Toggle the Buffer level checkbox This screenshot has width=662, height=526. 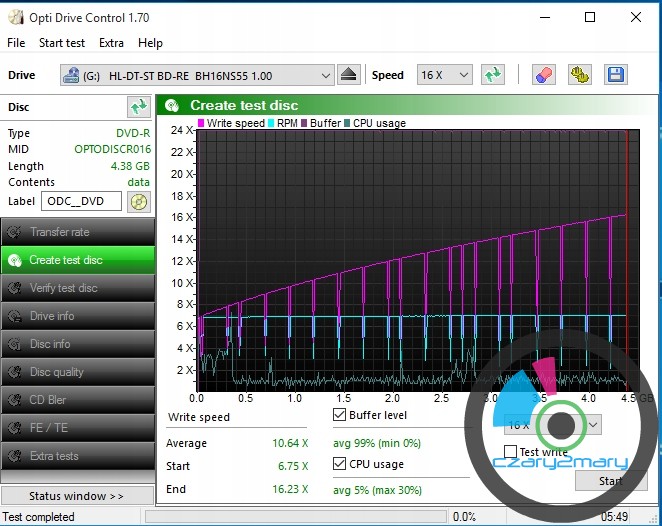point(340,415)
